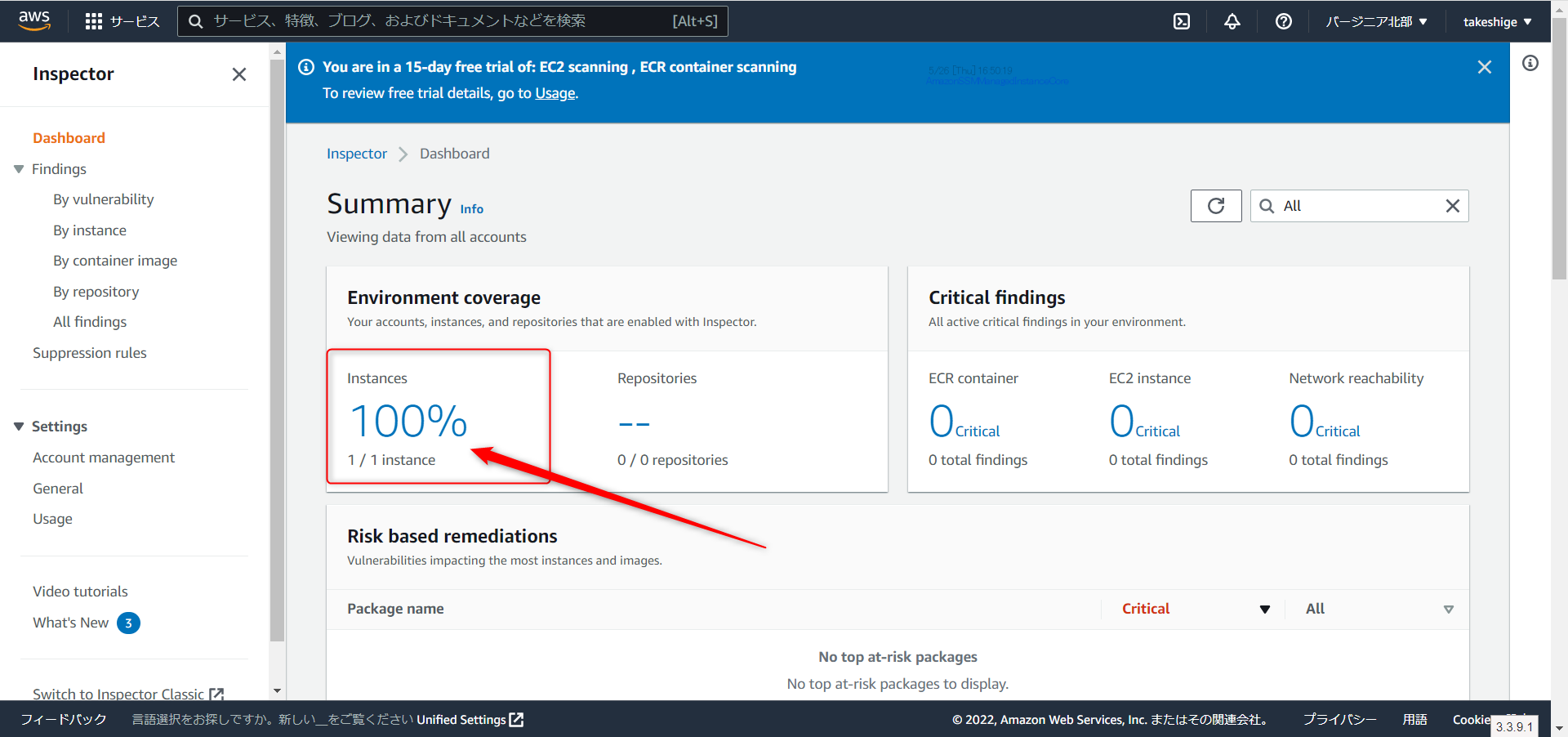Open By container image findings
Viewport: 1568px width, 737px height.
(x=115, y=261)
